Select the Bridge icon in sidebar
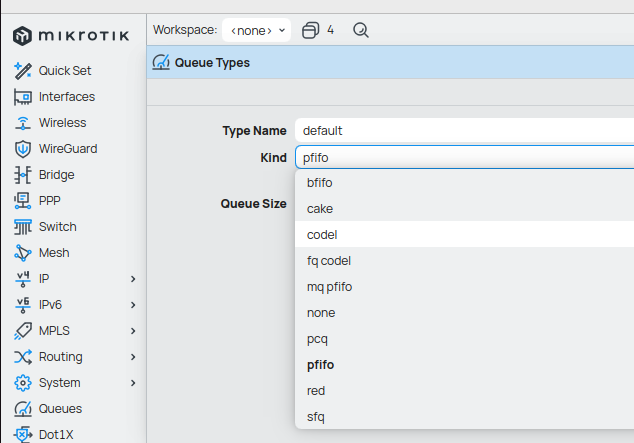 point(22,175)
